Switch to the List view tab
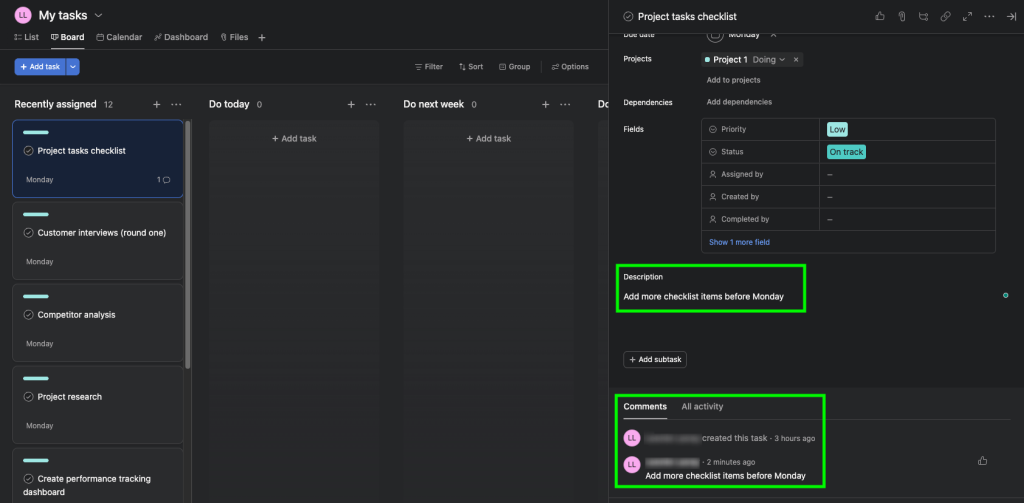 pos(26,37)
